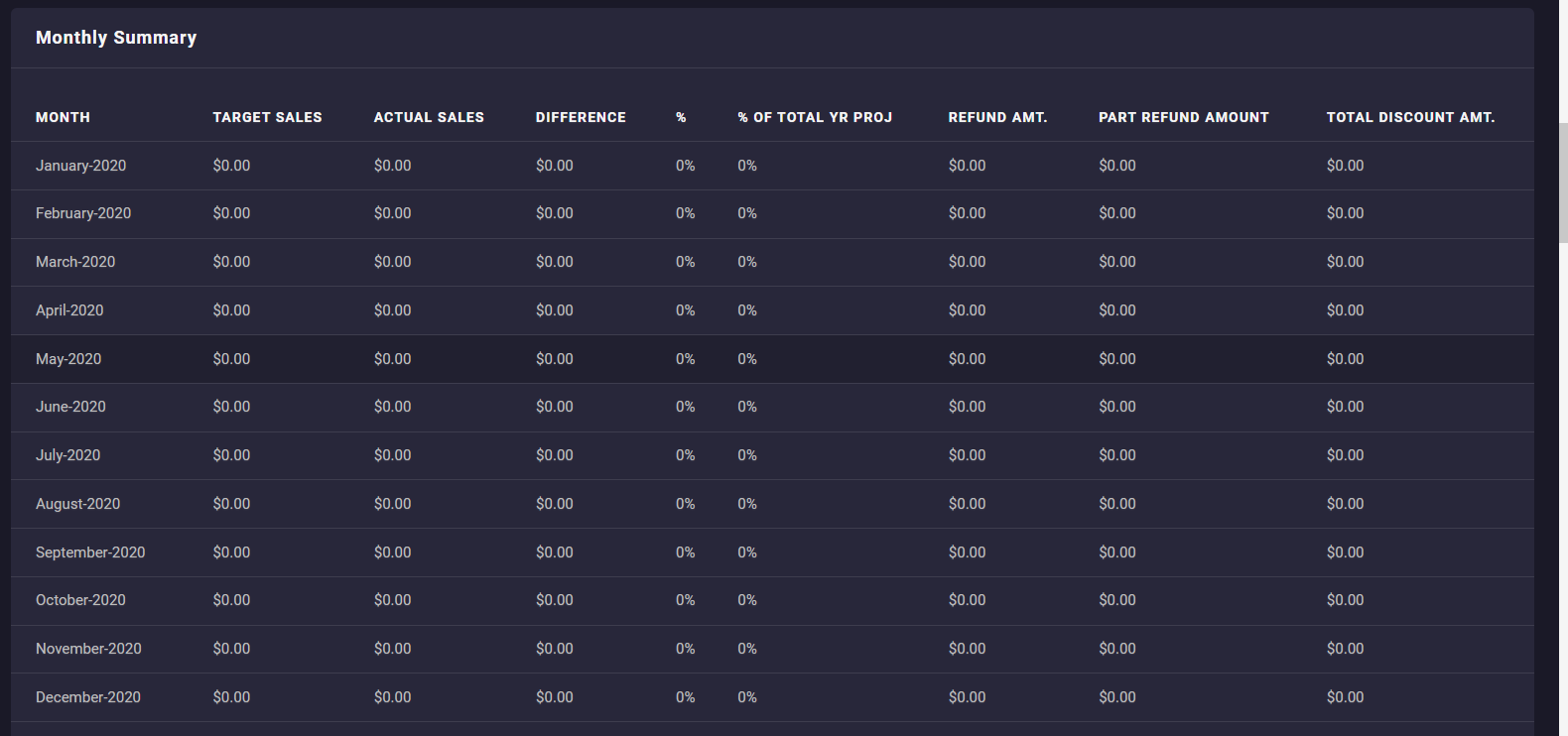Image resolution: width=1568 pixels, height=736 pixels.
Task: Sort by the Target Sales column header
Action: pos(267,117)
